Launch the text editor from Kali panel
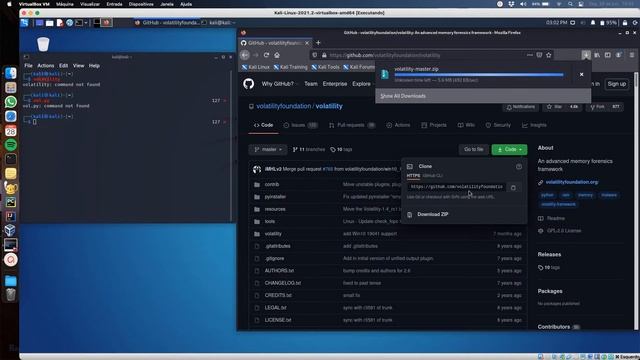The image size is (640, 360). pyautogui.click(x=60, y=23)
